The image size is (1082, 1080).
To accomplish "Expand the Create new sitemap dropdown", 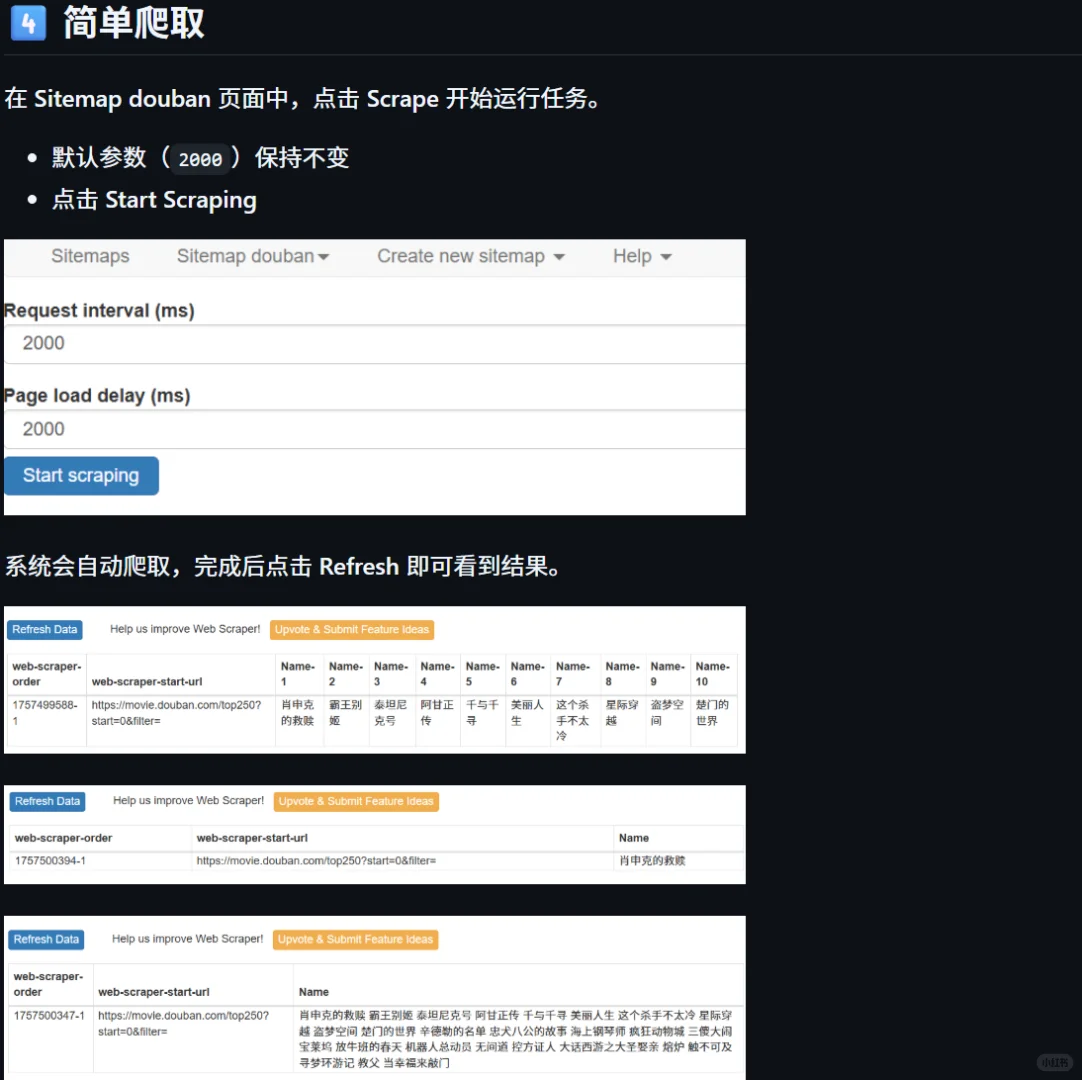I will [470, 256].
